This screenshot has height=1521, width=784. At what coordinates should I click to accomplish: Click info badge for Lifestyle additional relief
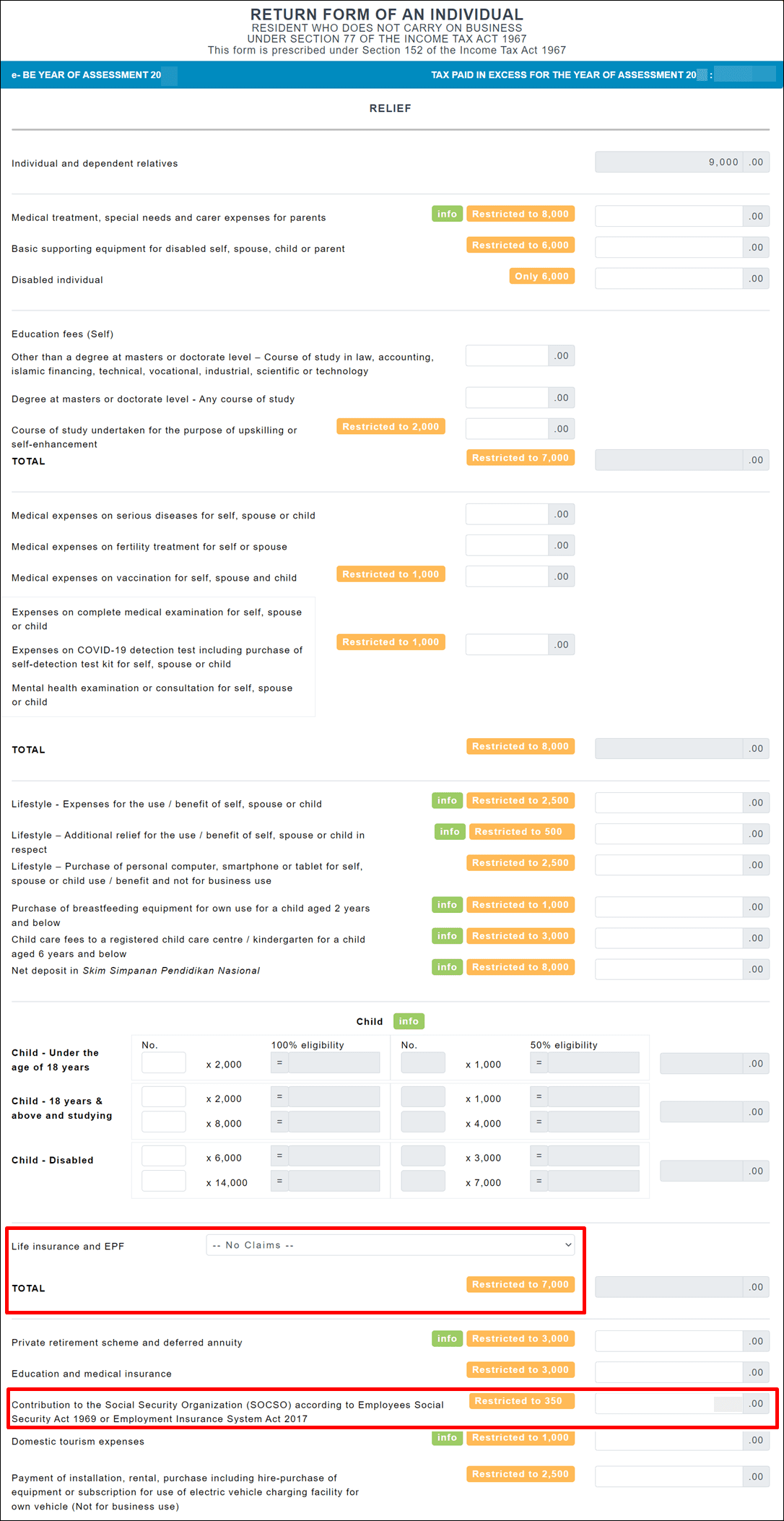coord(449,831)
